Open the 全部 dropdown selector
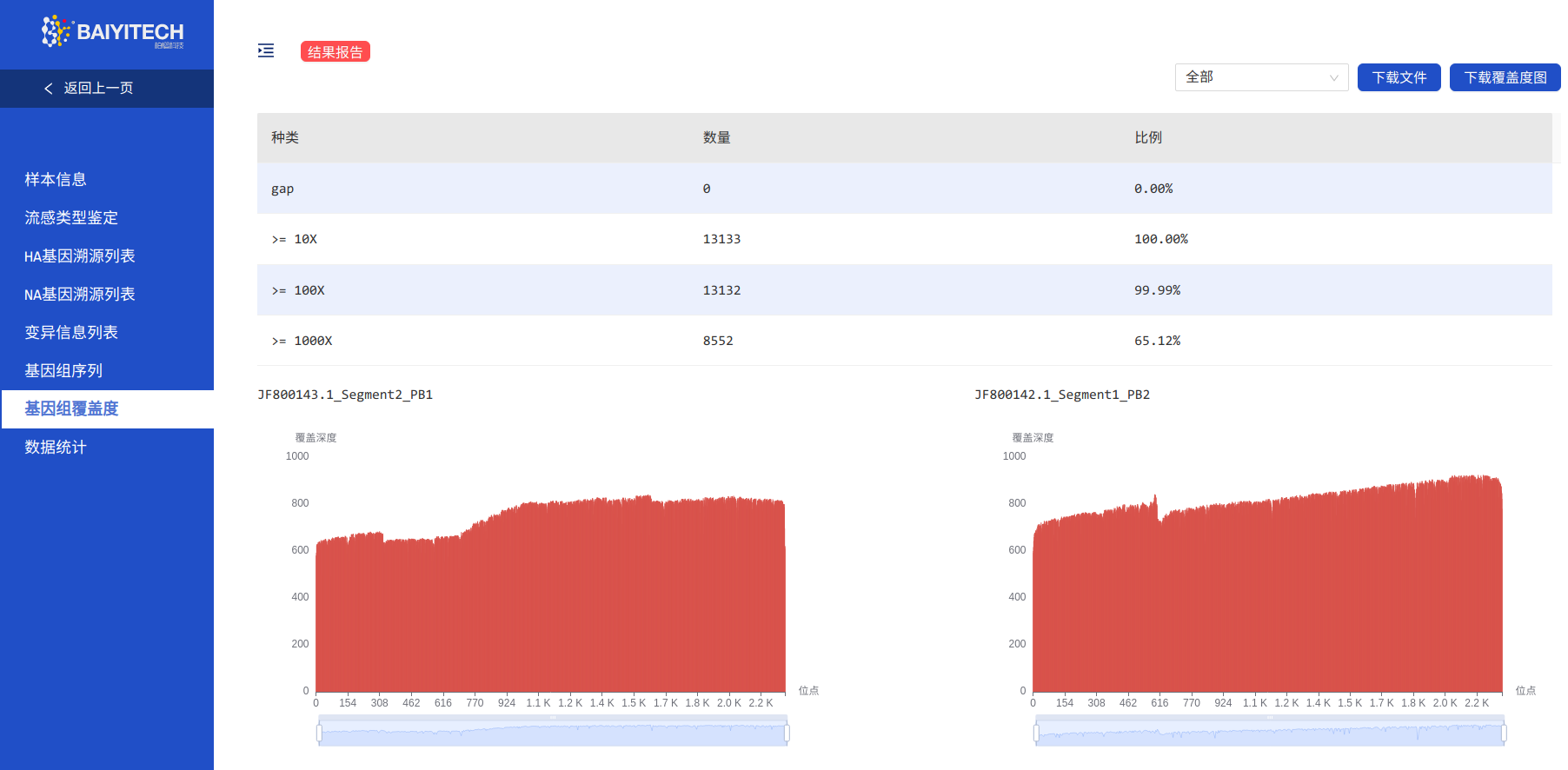The height and width of the screenshot is (770, 1568). point(1261,77)
